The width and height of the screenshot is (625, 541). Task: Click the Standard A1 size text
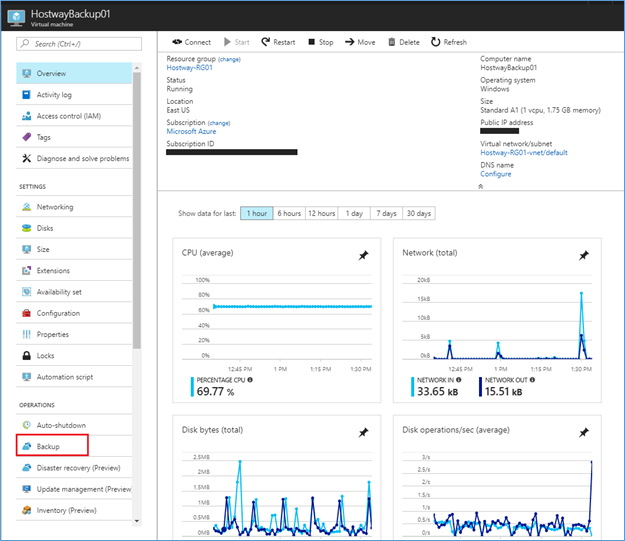540,110
